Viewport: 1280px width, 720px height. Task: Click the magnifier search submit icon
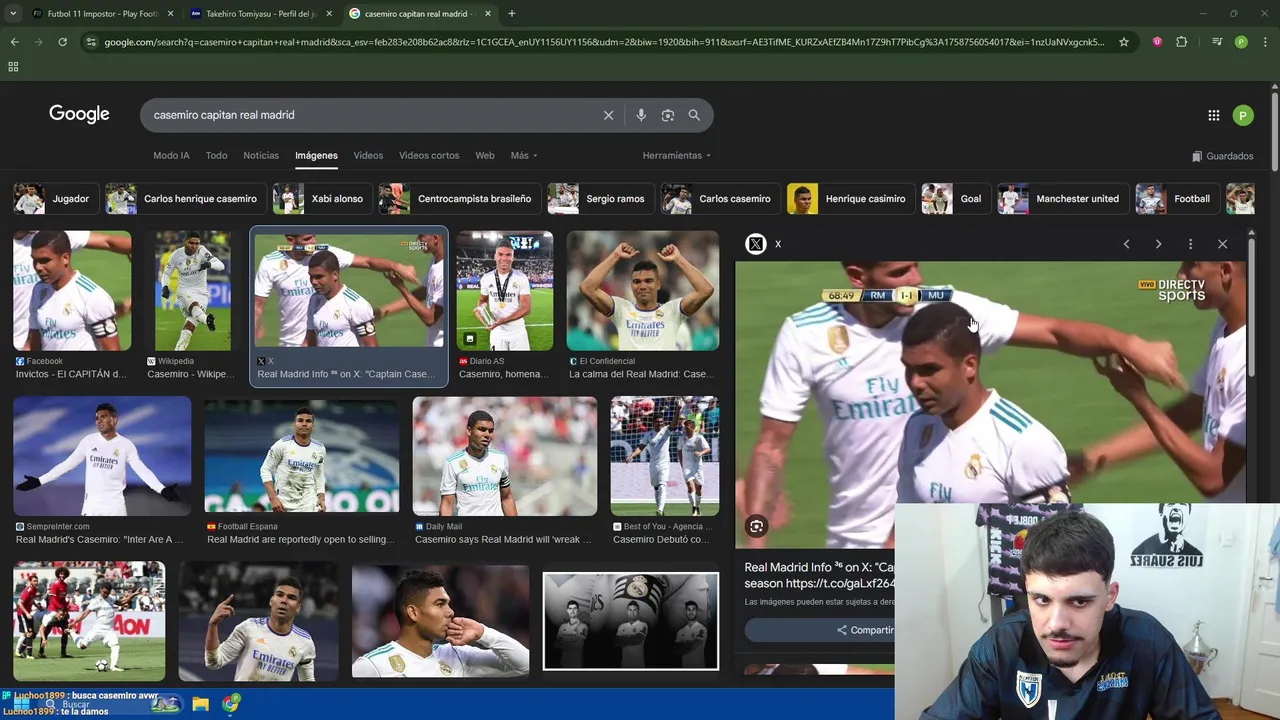point(694,115)
